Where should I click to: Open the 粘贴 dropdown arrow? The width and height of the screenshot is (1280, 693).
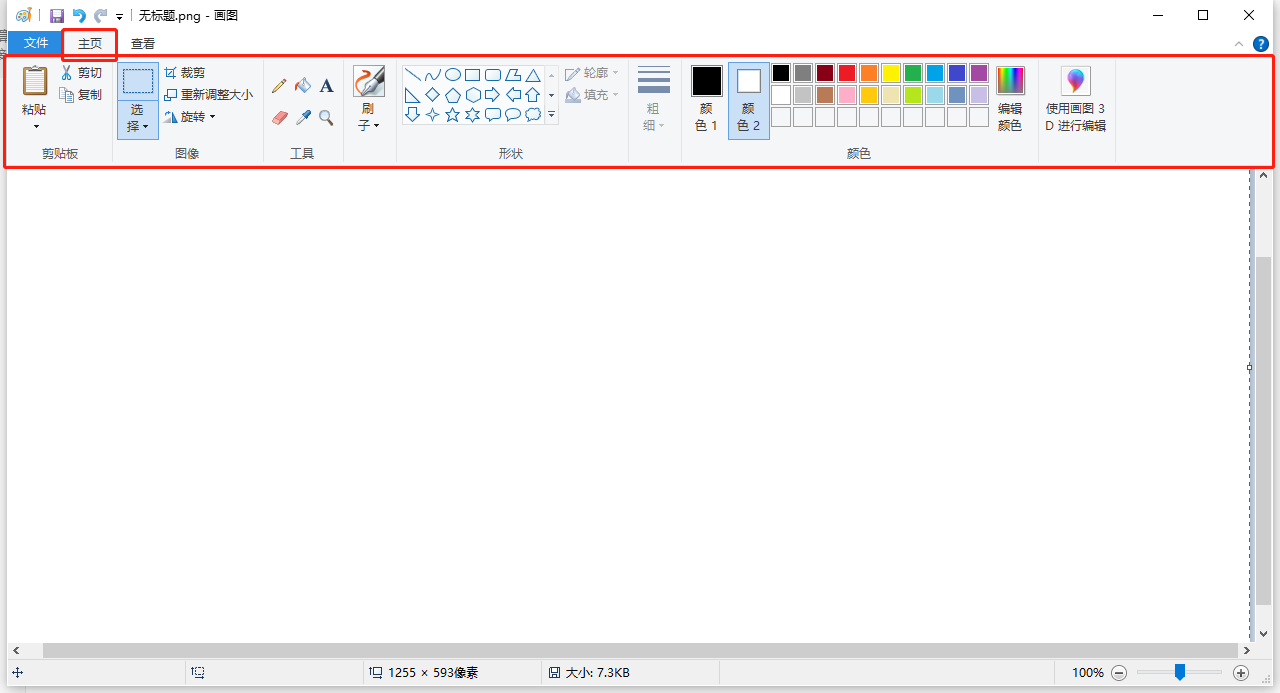coord(36,126)
